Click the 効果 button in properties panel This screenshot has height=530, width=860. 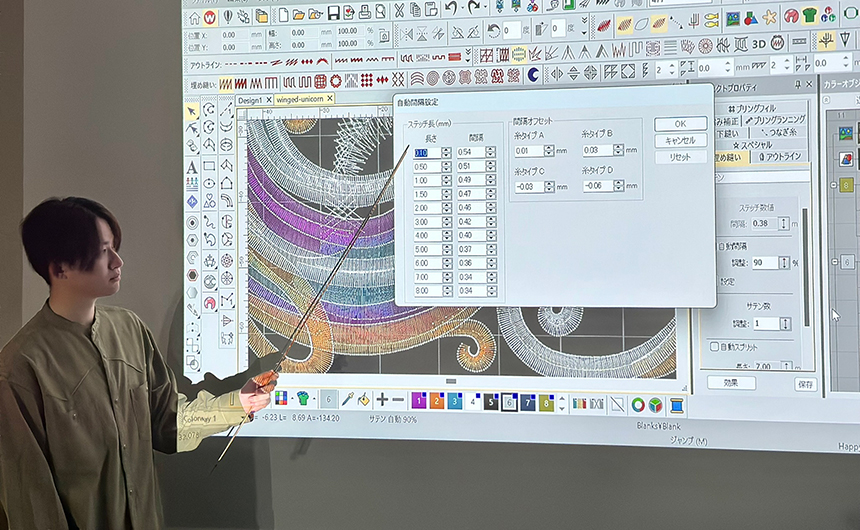[731, 382]
